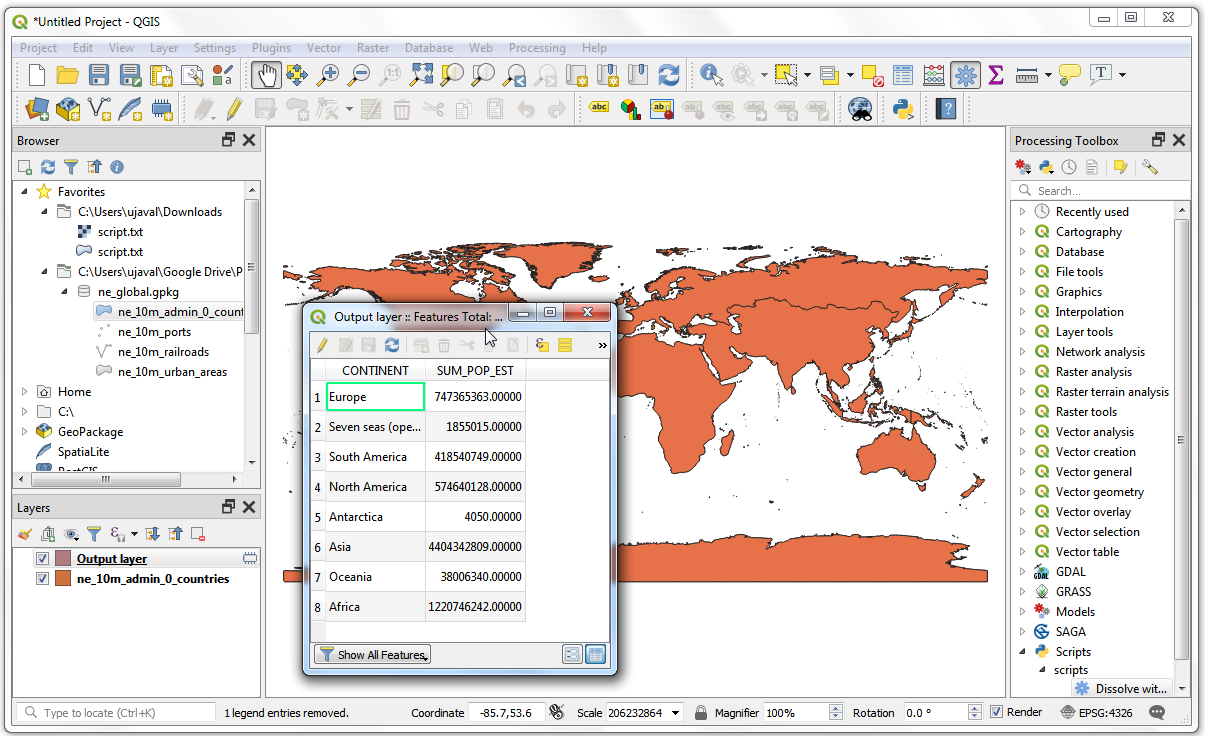Viewport: 1205px width, 736px height.
Task: Click the Zoom Full extent icon
Action: point(421,75)
